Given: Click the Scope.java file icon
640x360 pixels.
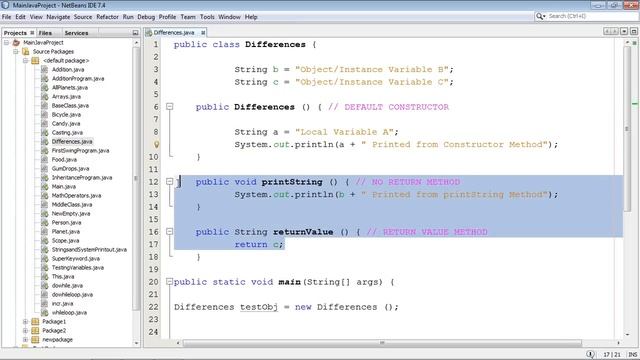Looking at the screenshot, I should click(x=44, y=240).
